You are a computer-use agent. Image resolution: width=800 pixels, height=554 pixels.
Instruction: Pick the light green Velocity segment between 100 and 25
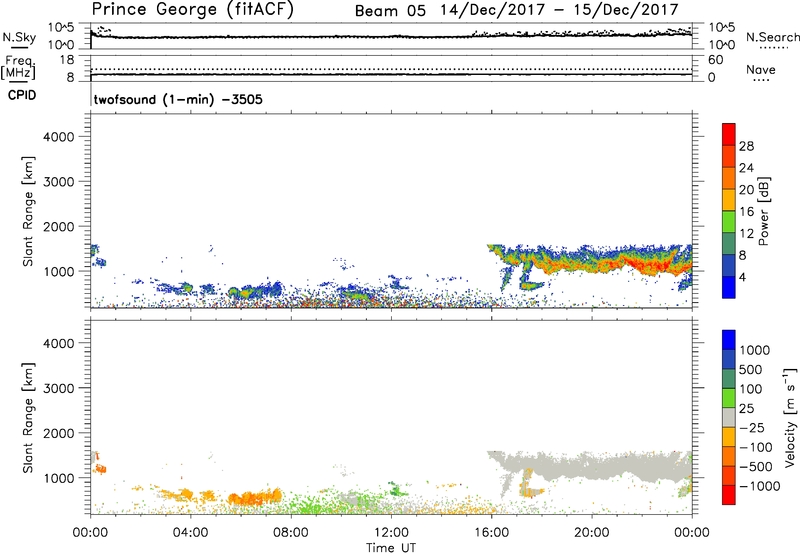729,398
